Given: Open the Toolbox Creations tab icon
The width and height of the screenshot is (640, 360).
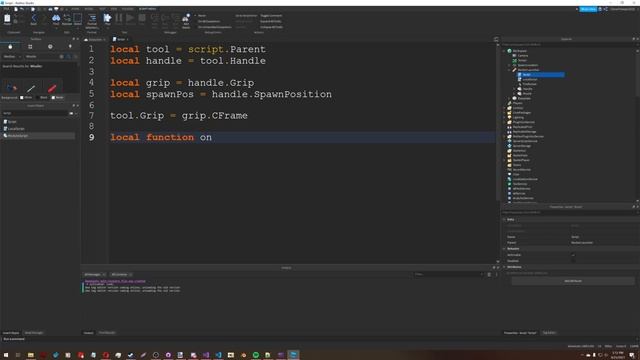Looking at the screenshot, I should coord(70,47).
